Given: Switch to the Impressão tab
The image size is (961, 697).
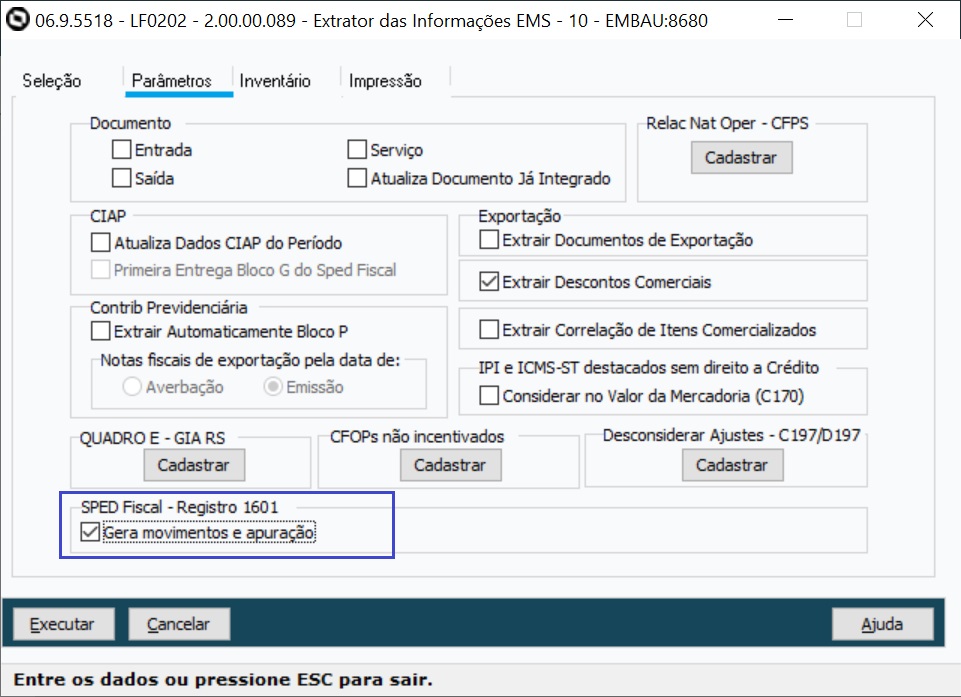Looking at the screenshot, I should point(386,81).
